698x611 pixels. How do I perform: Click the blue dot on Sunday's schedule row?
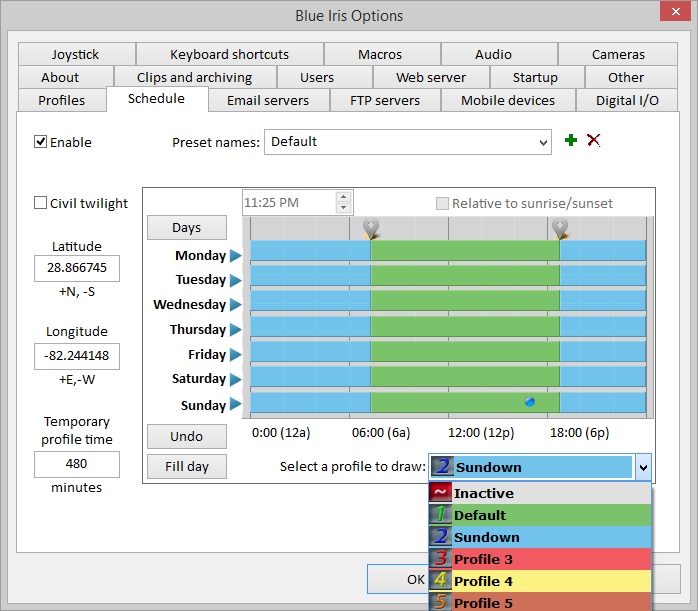pos(530,402)
